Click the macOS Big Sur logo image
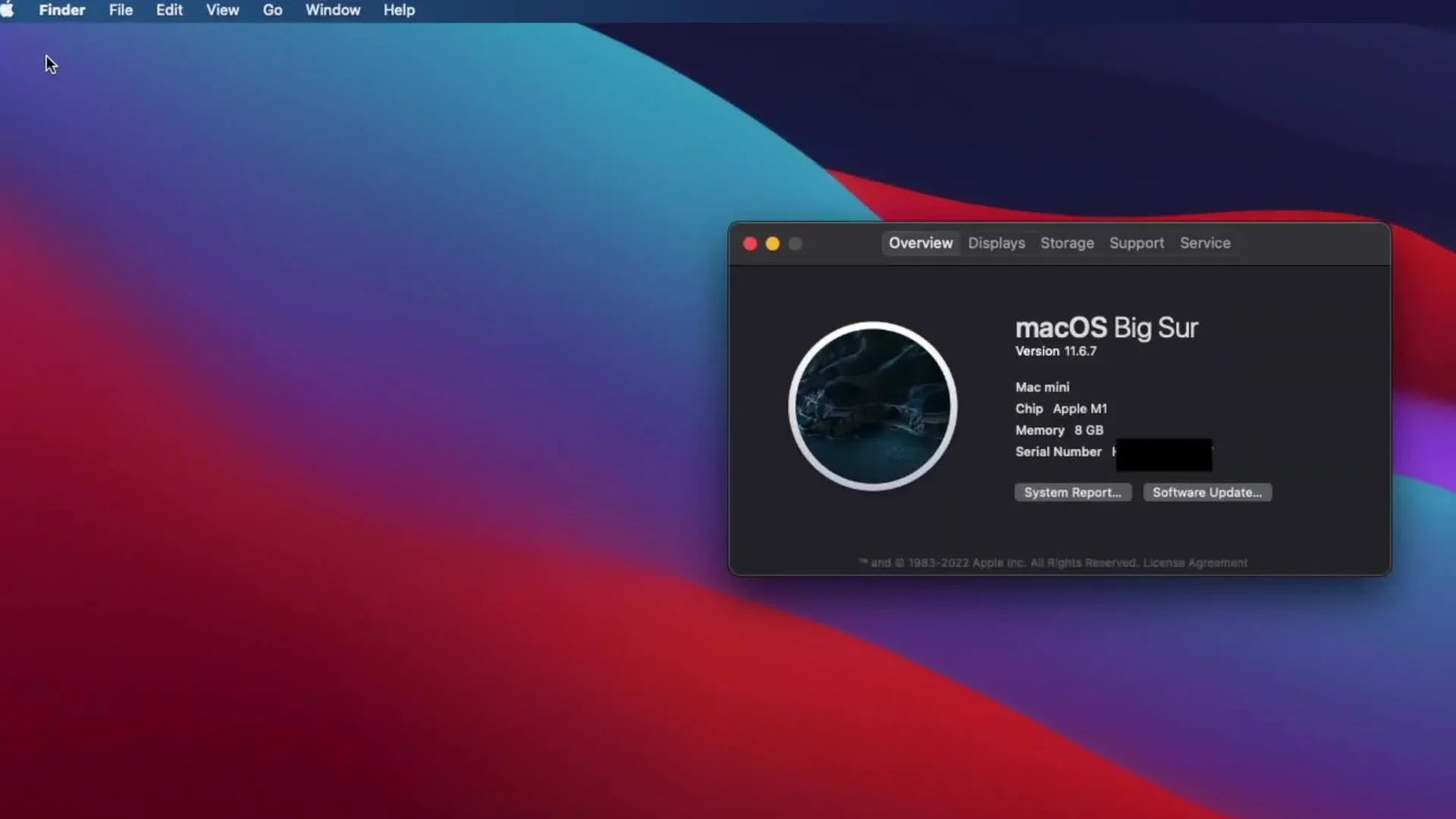Viewport: 1456px width, 819px height. click(872, 406)
